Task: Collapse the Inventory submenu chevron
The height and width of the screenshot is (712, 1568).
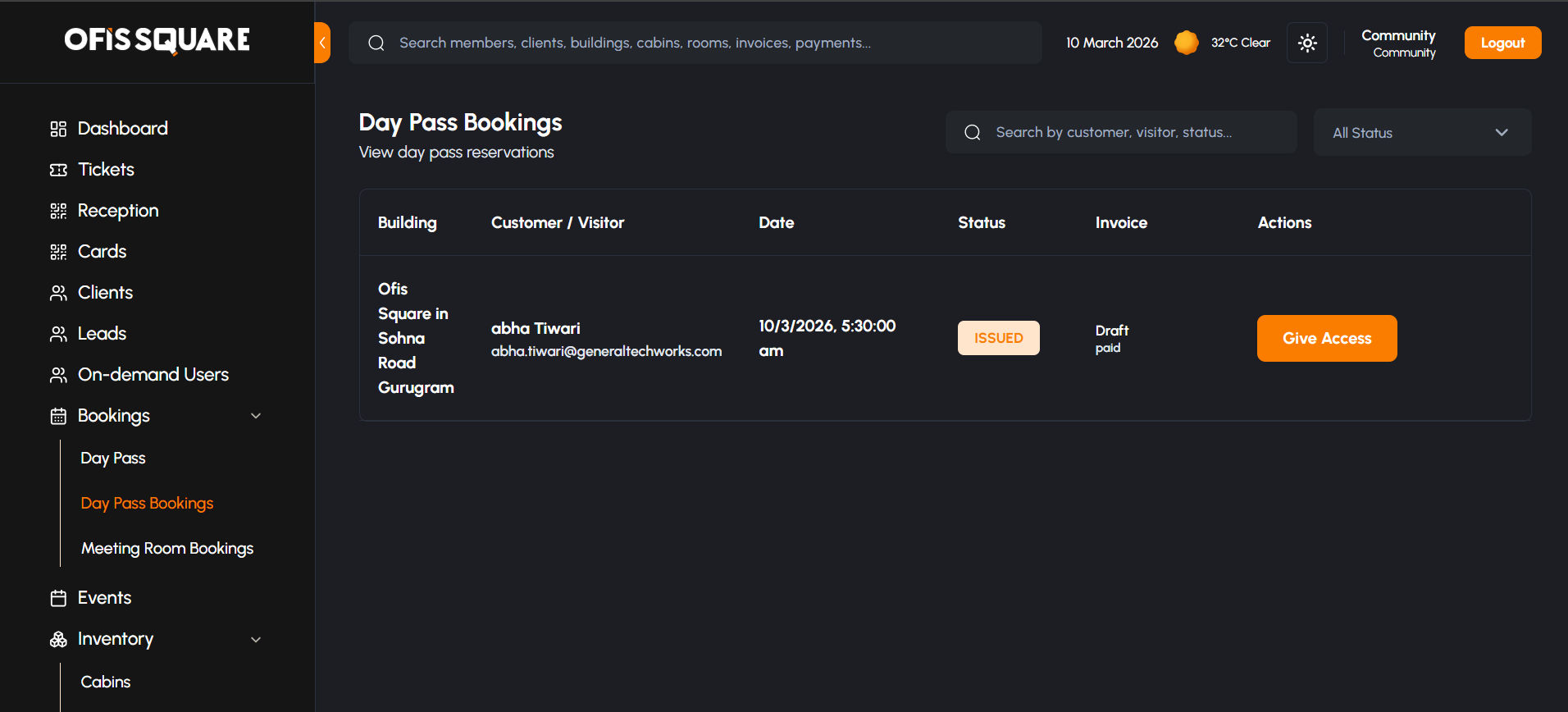Action: (256, 639)
